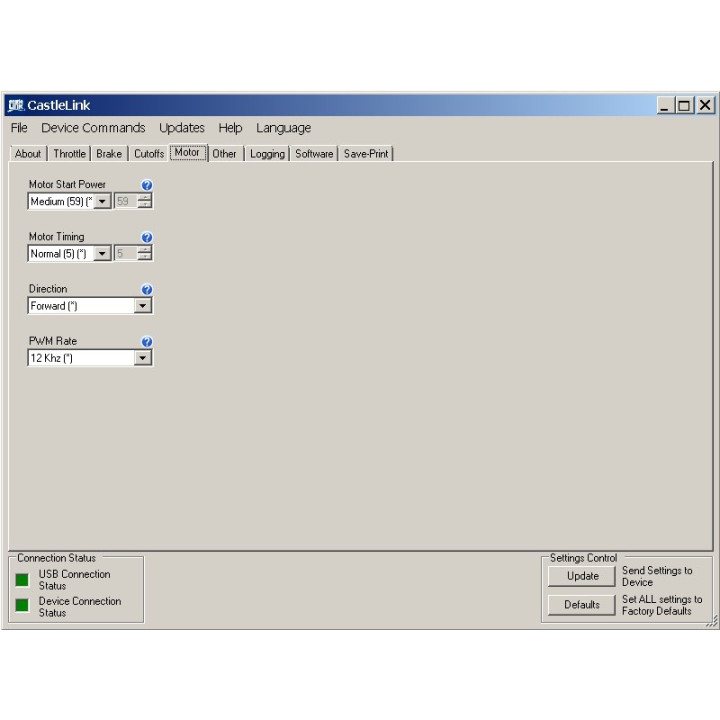Expand the Motor Timing dropdown
Screen dimensions: 720x720
click(102, 253)
